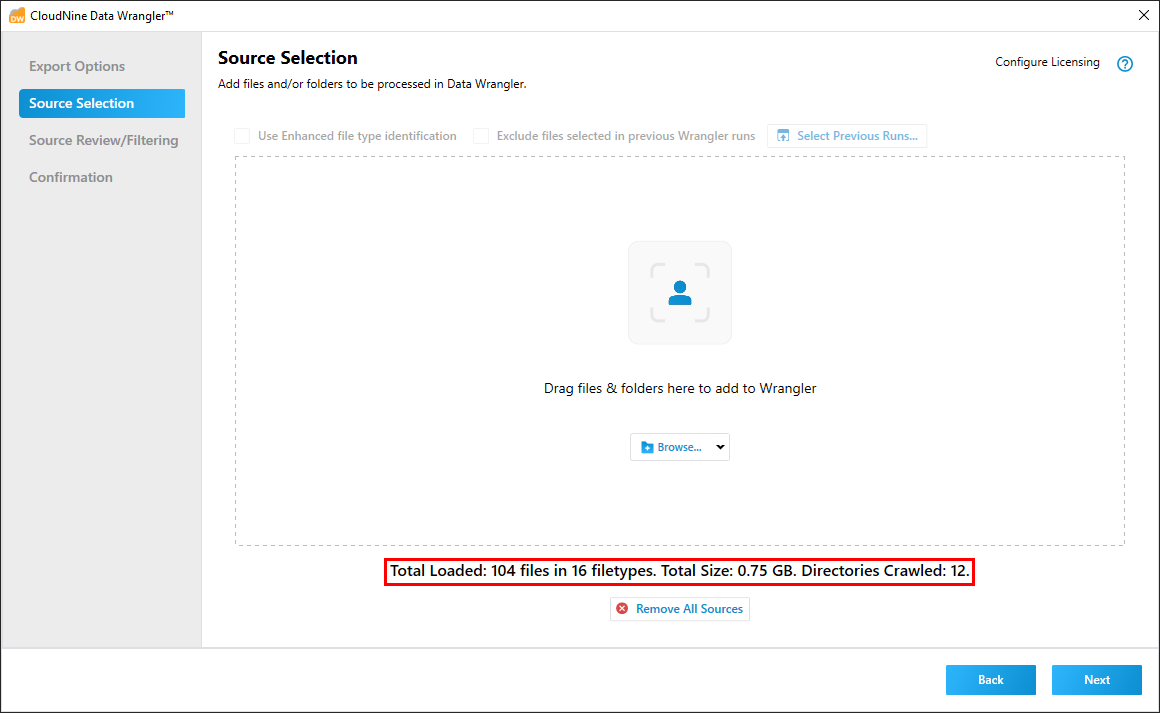Screen dimensions: 1160x713
Task: Click the CloudNine Data Wrangler app logo
Action: pos(16,16)
